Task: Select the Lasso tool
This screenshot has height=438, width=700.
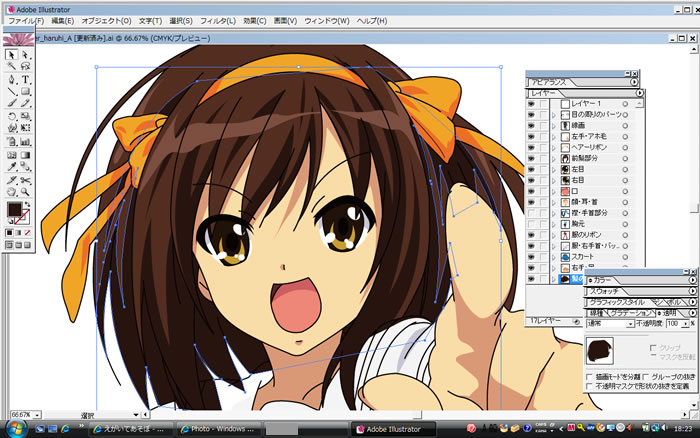Action: 25,67
